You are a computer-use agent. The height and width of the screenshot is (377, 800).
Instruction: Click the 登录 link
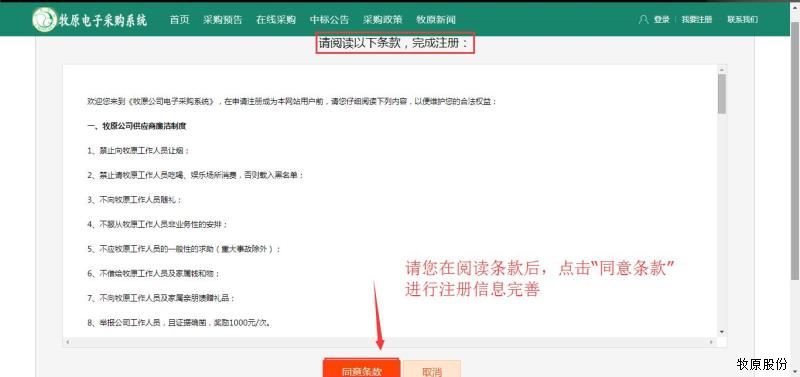[x=662, y=20]
